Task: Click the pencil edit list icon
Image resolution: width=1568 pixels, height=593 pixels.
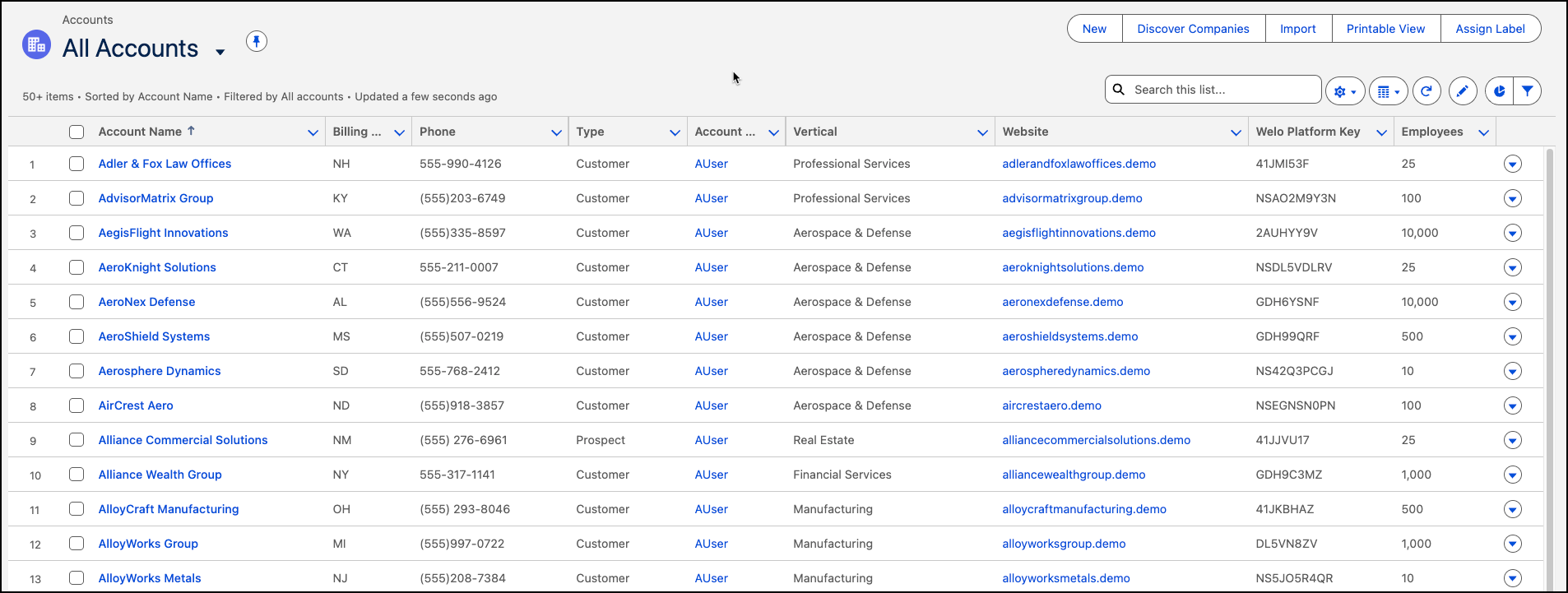Action: tap(1463, 91)
